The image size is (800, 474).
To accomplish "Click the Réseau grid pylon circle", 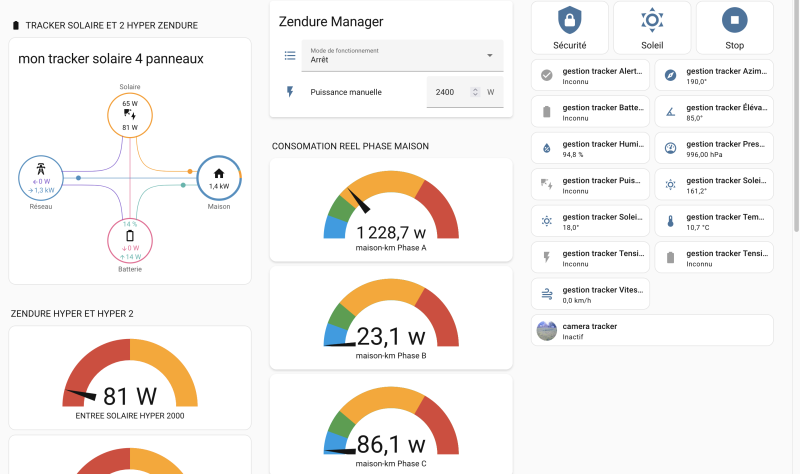I will click(41, 178).
